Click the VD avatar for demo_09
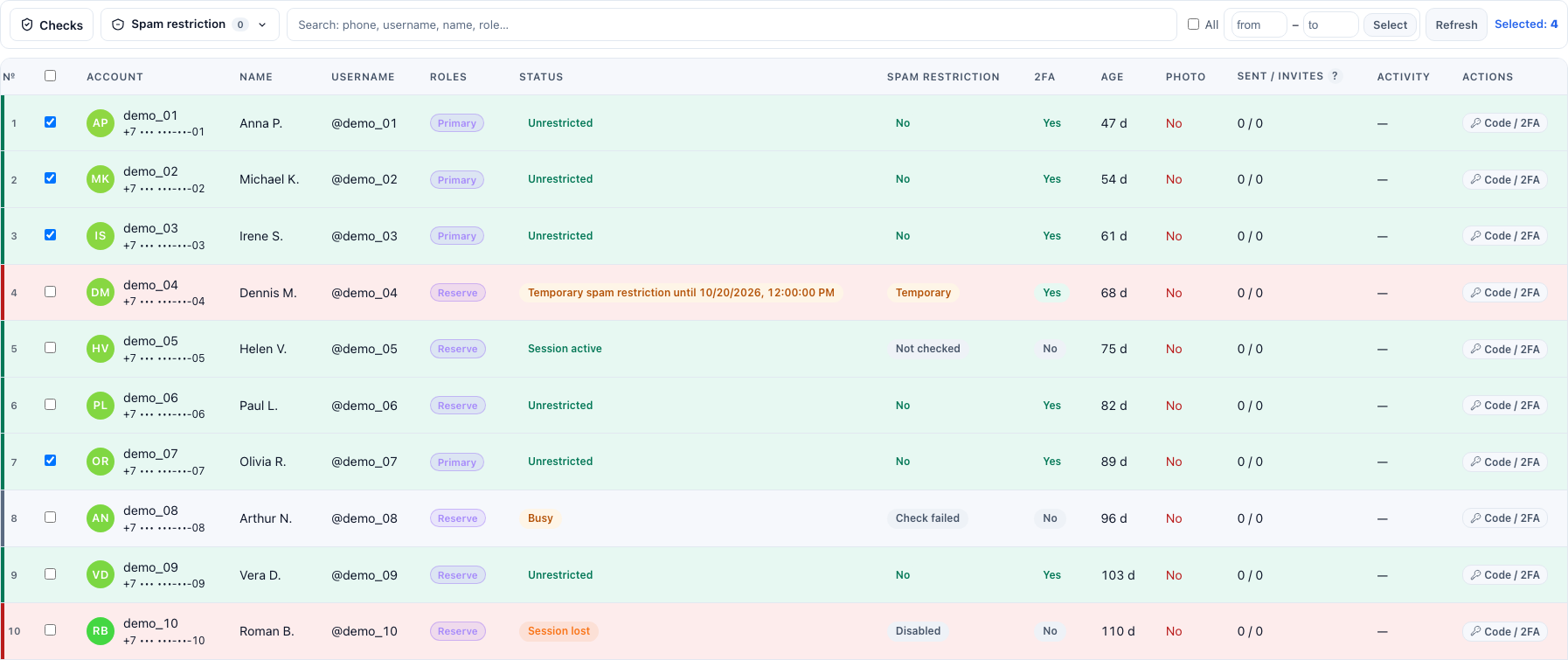Viewport: 1568px width, 660px height. (101, 575)
